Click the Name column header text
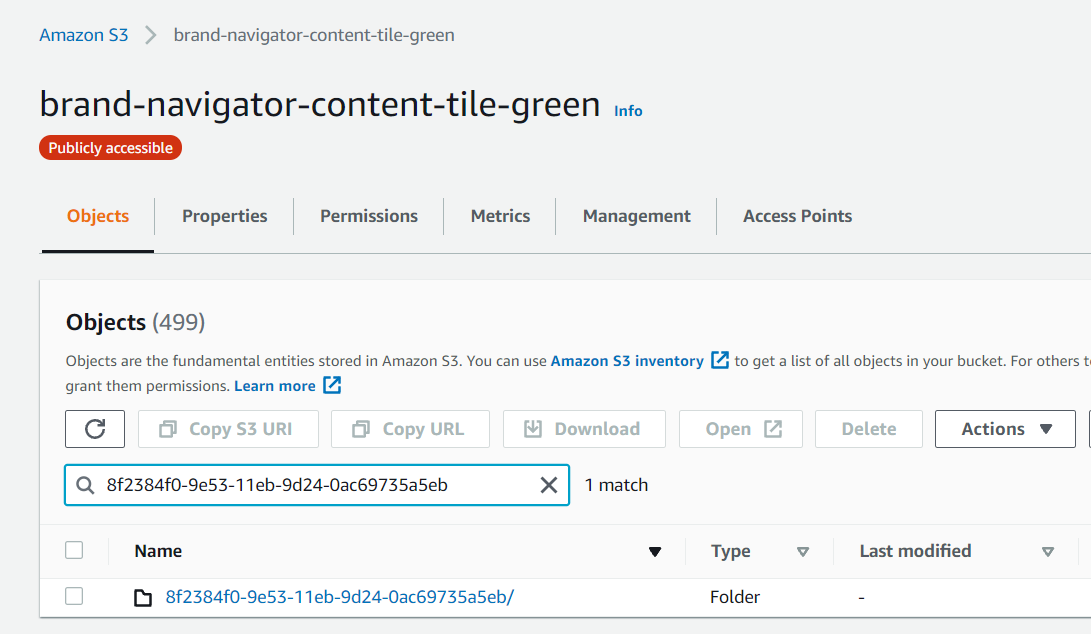This screenshot has height=634, width=1091. click(x=158, y=551)
